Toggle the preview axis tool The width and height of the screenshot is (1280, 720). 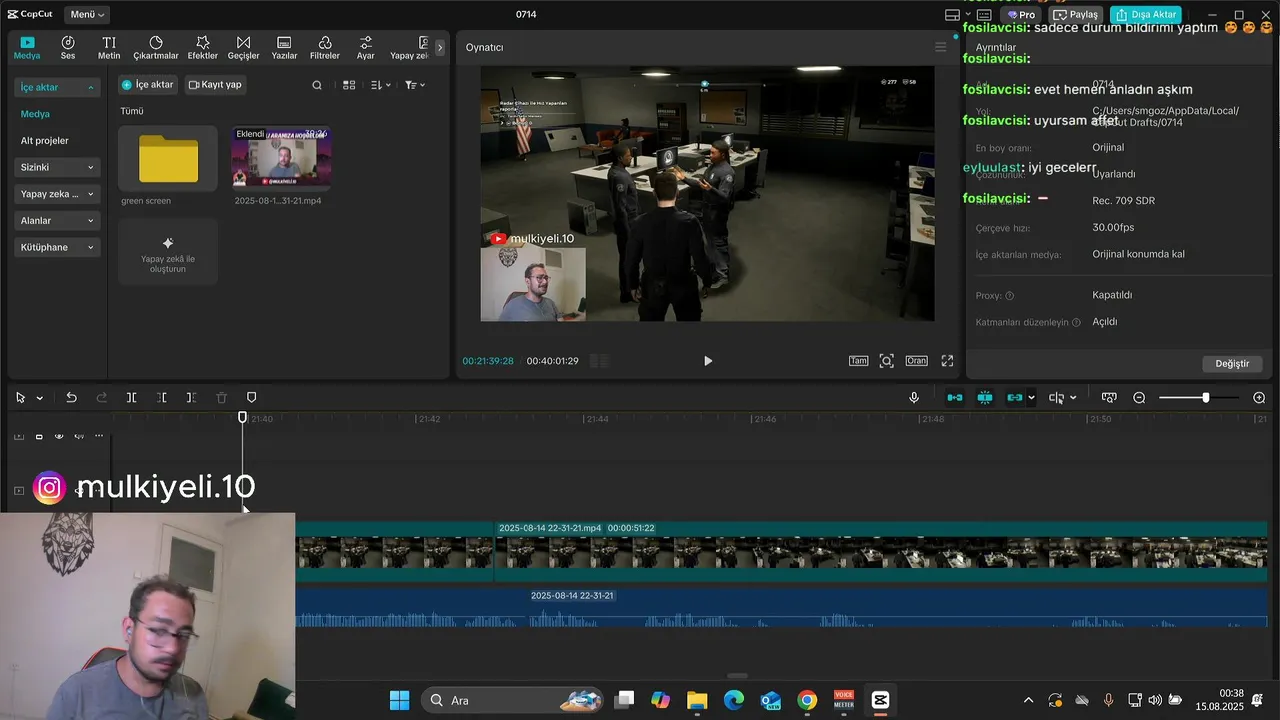1056,398
